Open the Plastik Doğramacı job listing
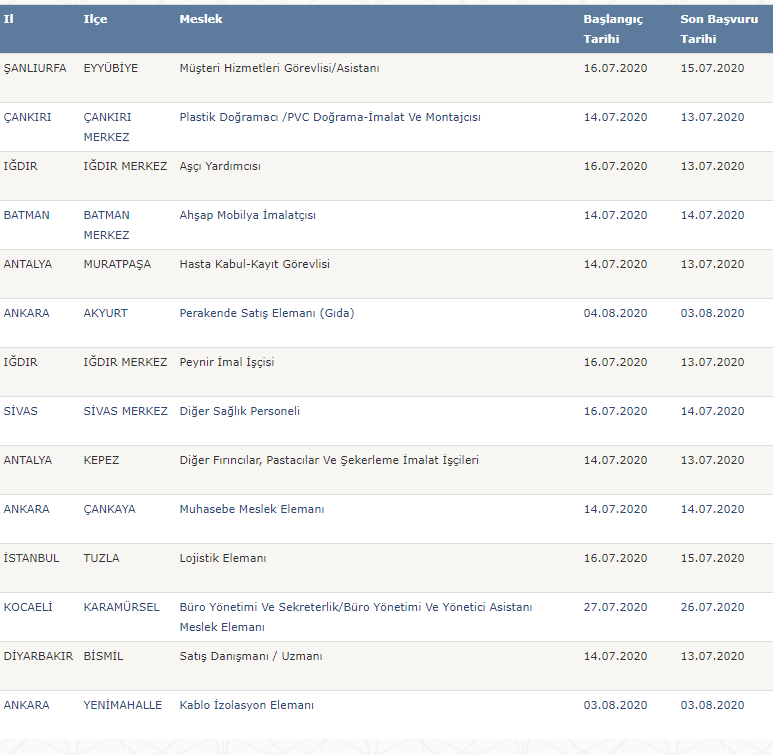 (x=330, y=117)
